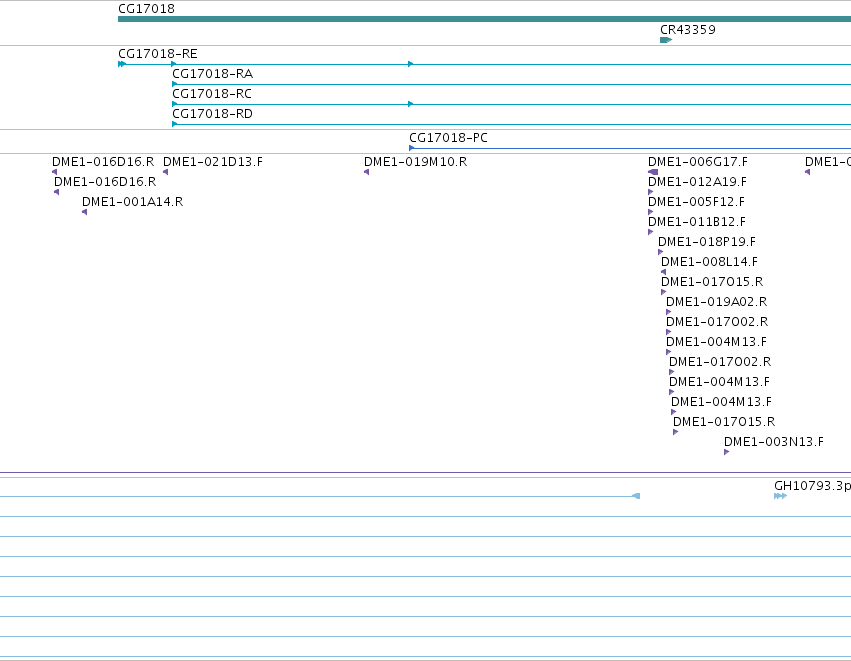Open the DME1-006G17.F label

coord(698,162)
